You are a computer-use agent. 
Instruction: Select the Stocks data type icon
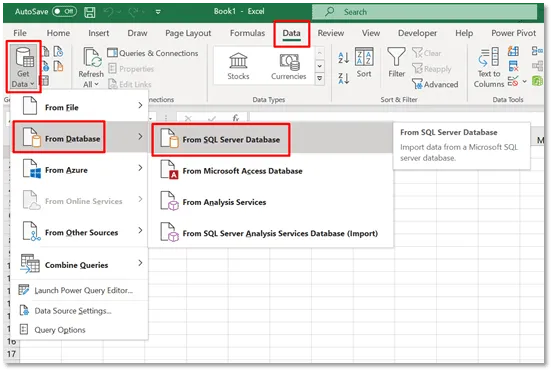[238, 60]
